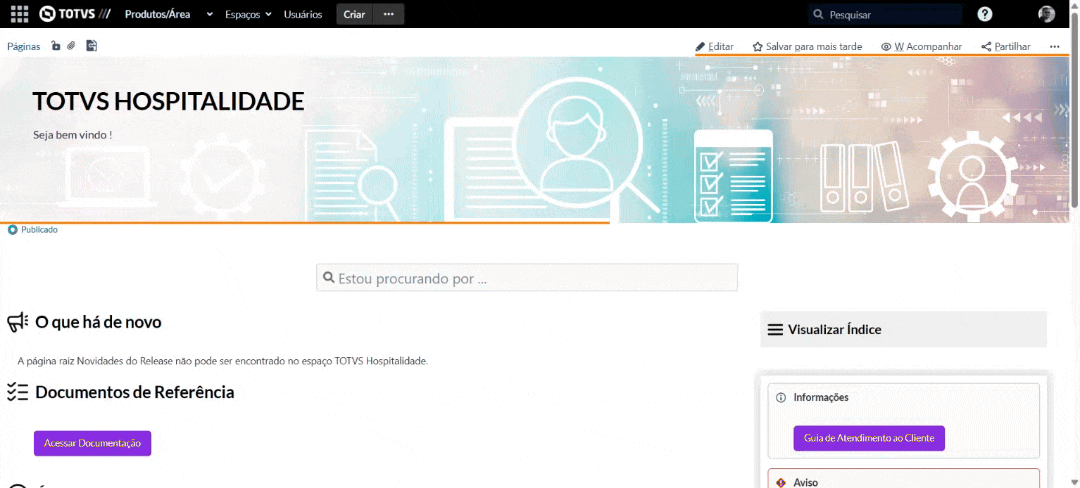Open the help question mark icon

pos(985,14)
